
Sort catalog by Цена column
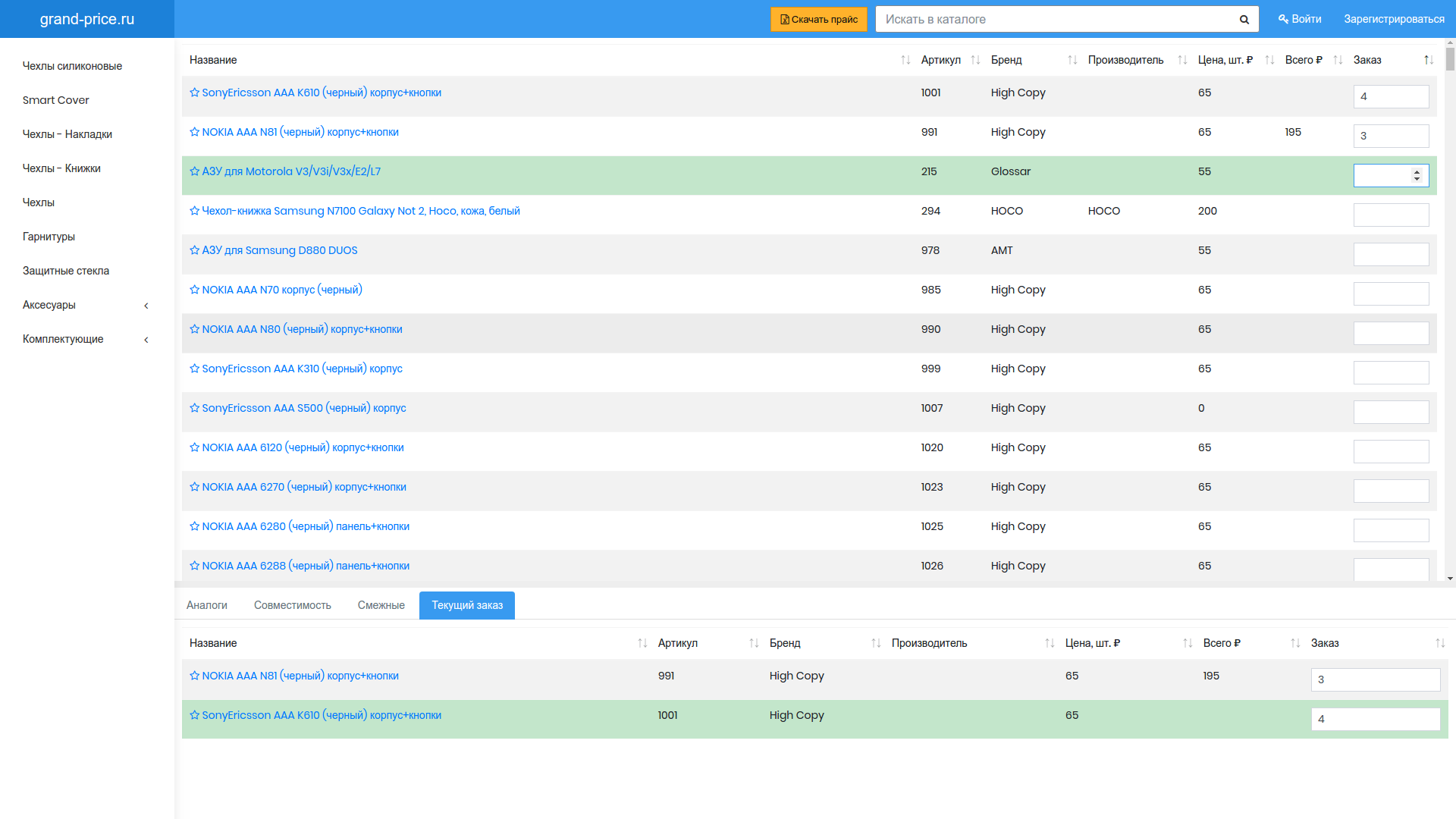click(1269, 60)
